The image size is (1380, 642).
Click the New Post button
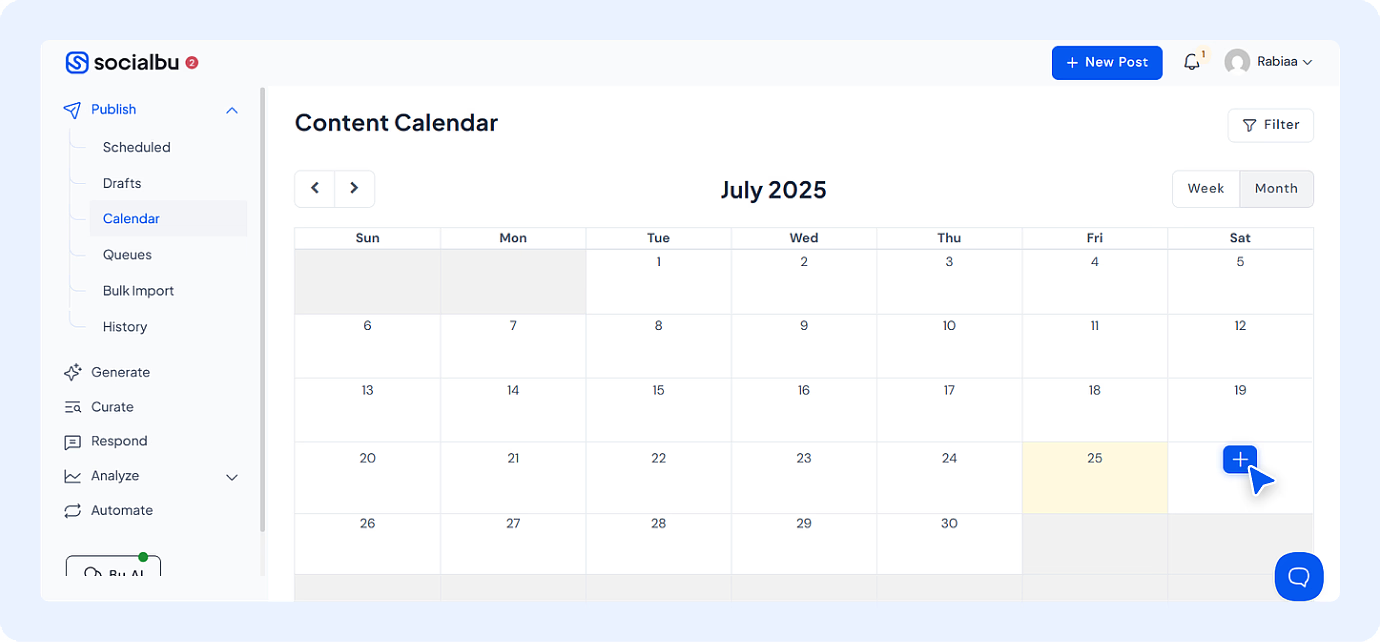1106,62
